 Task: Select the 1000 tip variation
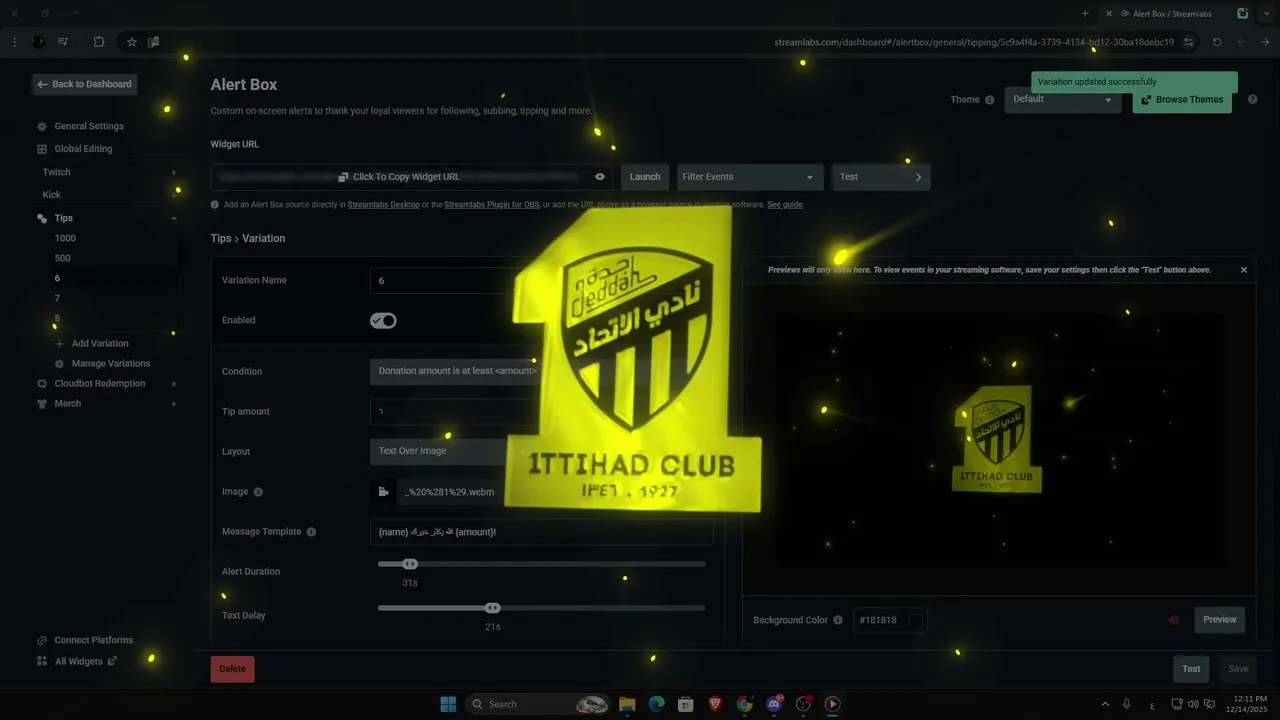tap(65, 238)
